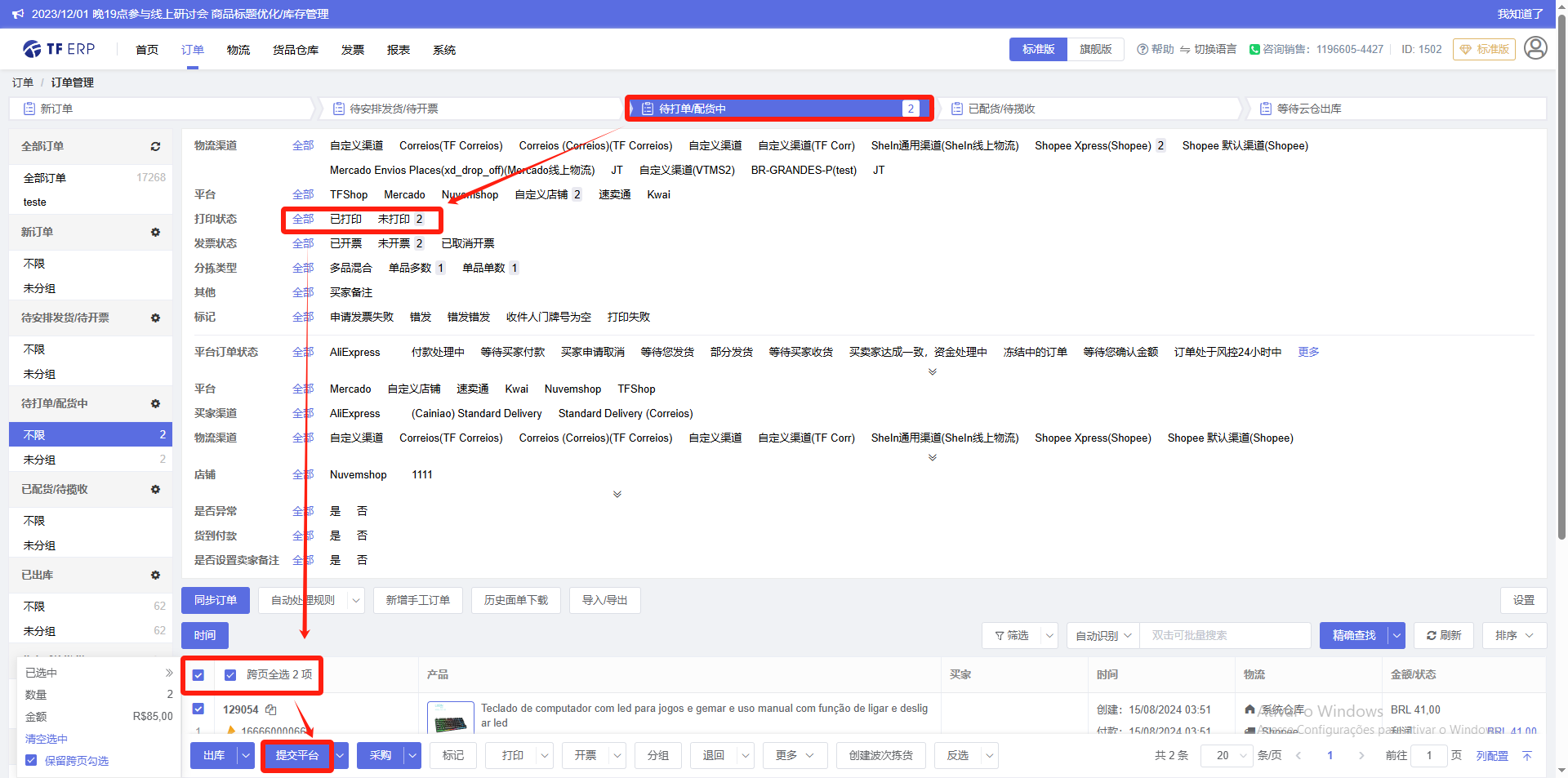This screenshot has height=778, width=1568.
Task: Open gear settings for 待打单/配货中 group
Action: pyautogui.click(x=155, y=403)
